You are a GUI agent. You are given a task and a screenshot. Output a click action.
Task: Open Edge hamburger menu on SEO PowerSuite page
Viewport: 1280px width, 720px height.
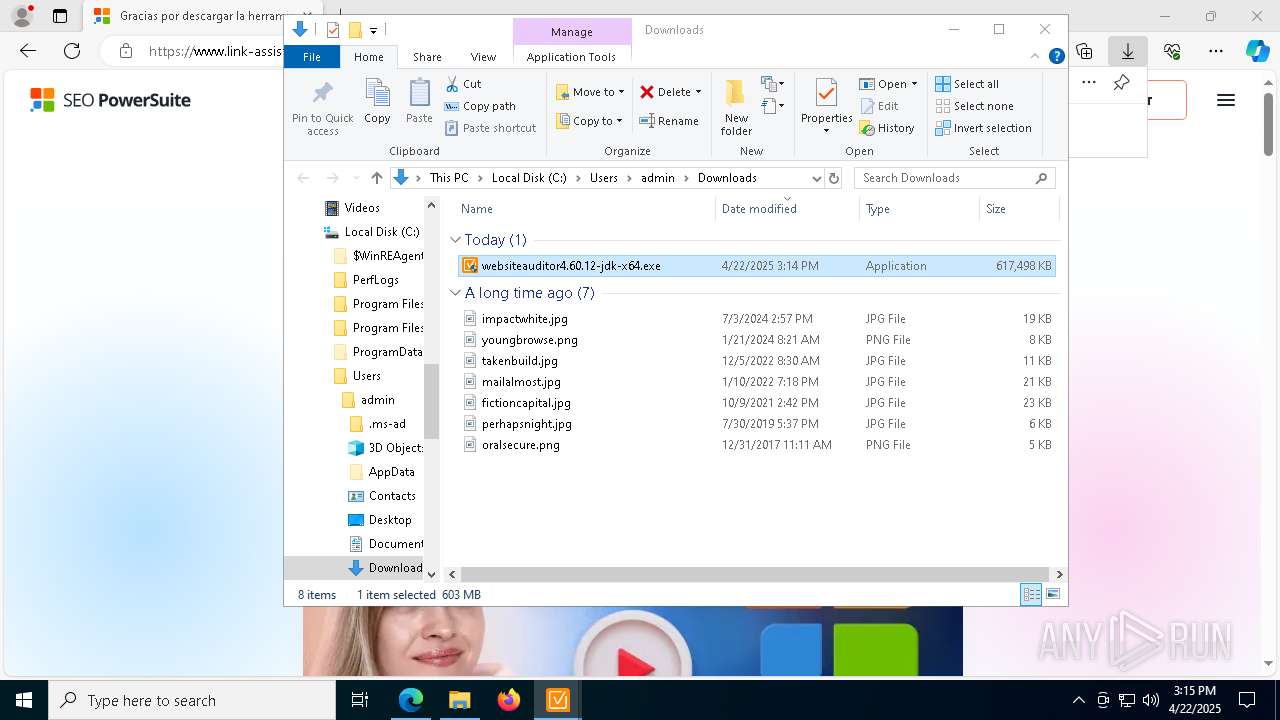pyautogui.click(x=1226, y=100)
